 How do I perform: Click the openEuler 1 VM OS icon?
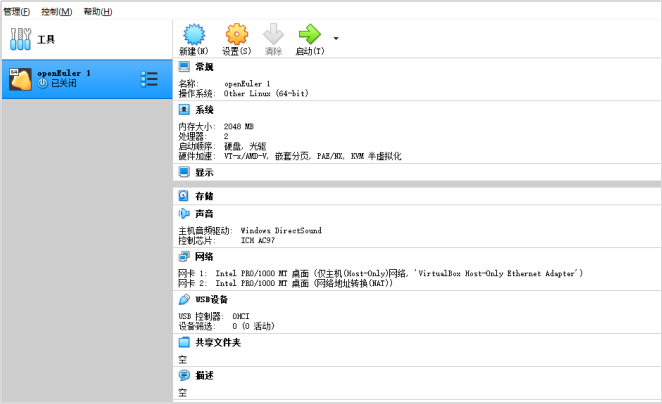pyautogui.click(x=20, y=79)
